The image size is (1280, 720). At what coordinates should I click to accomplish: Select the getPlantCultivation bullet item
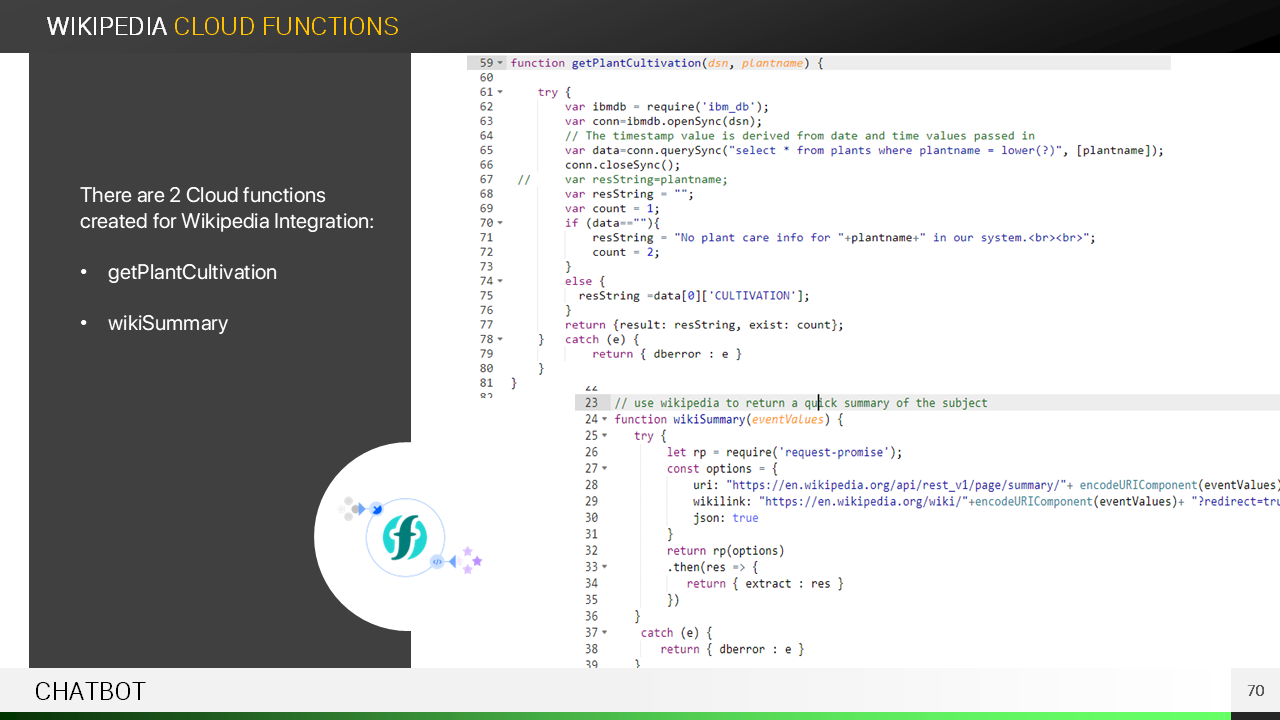click(x=192, y=272)
